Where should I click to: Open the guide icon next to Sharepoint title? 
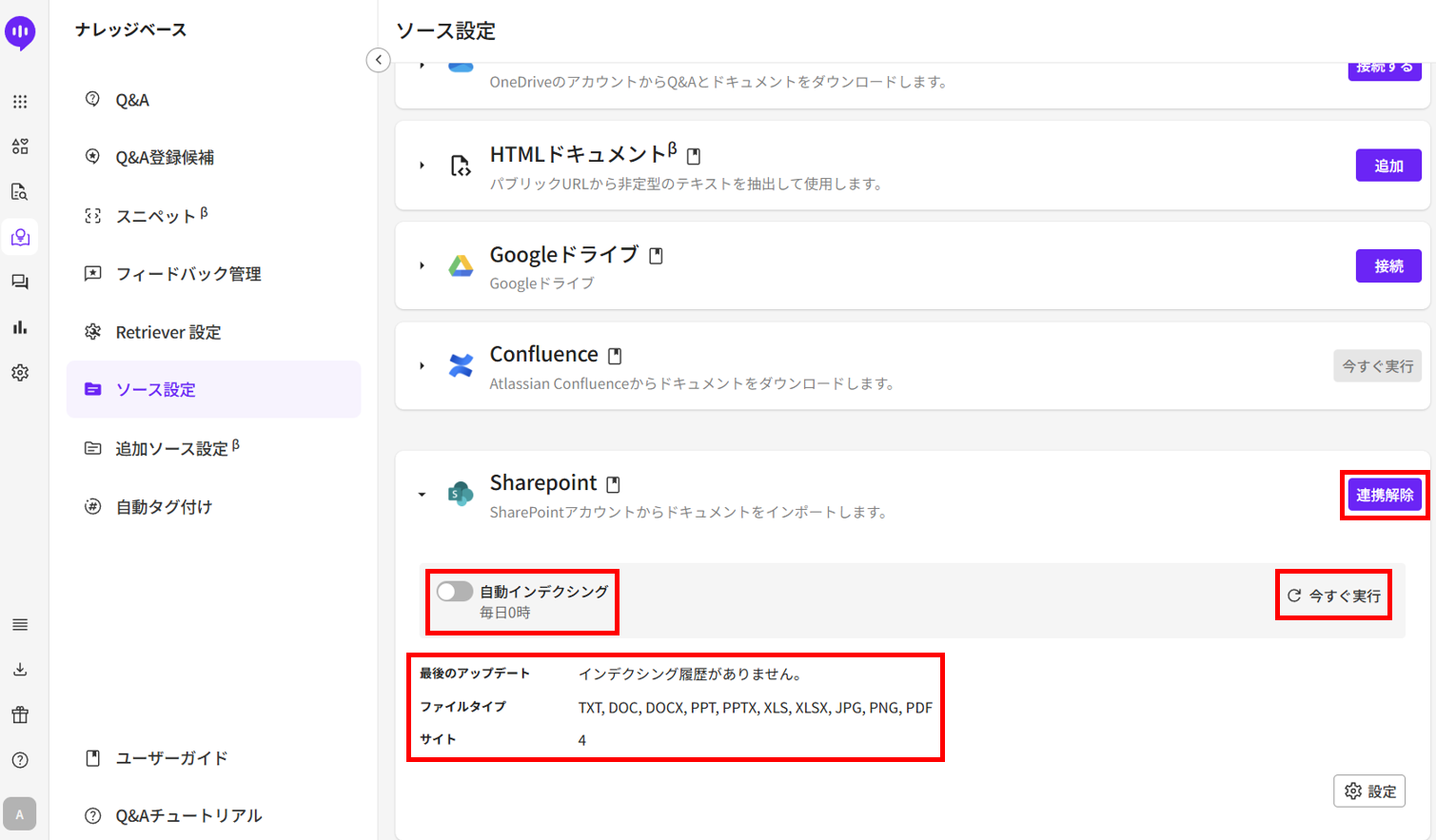click(614, 484)
